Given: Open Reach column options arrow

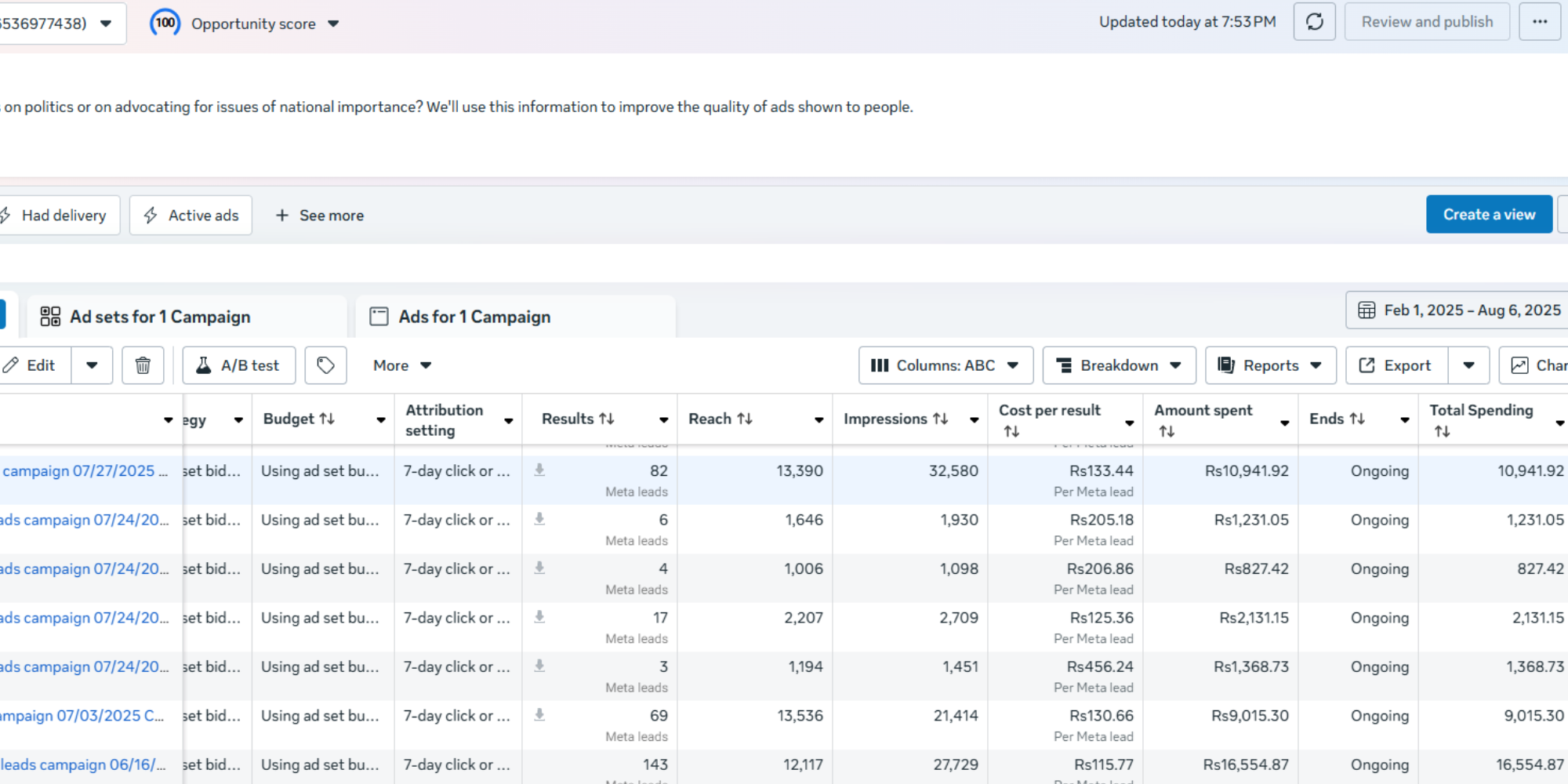Looking at the screenshot, I should click(819, 420).
